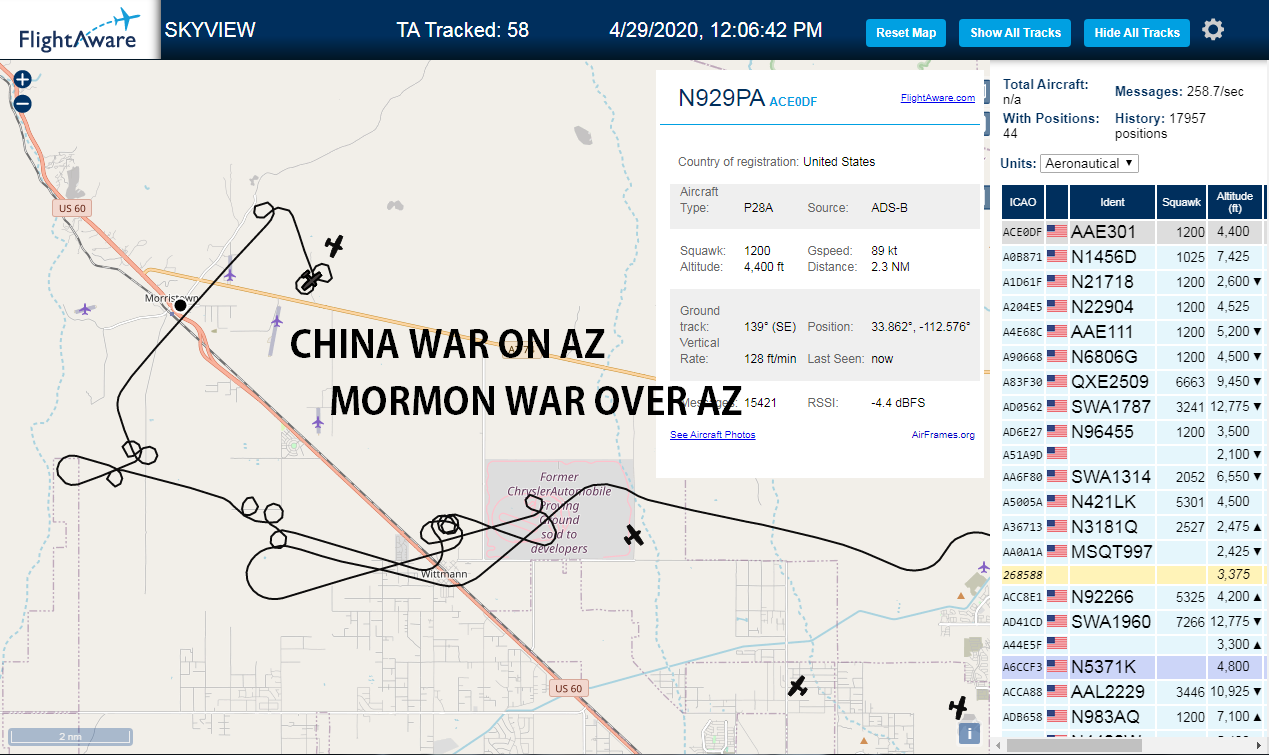This screenshot has height=755, width=1269.
Task: Click the Wittmann label on the map
Action: coord(444,575)
